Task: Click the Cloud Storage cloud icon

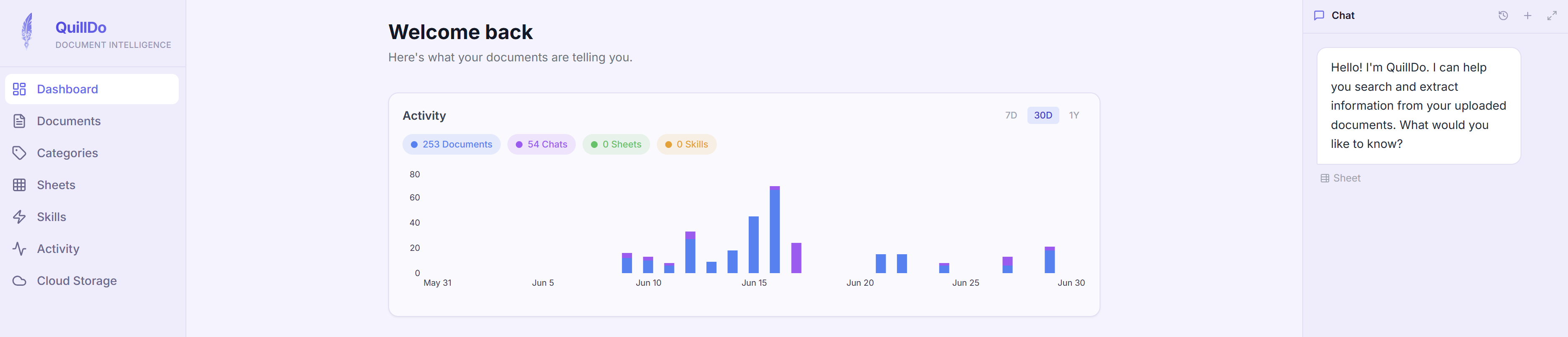Action: coord(19,281)
